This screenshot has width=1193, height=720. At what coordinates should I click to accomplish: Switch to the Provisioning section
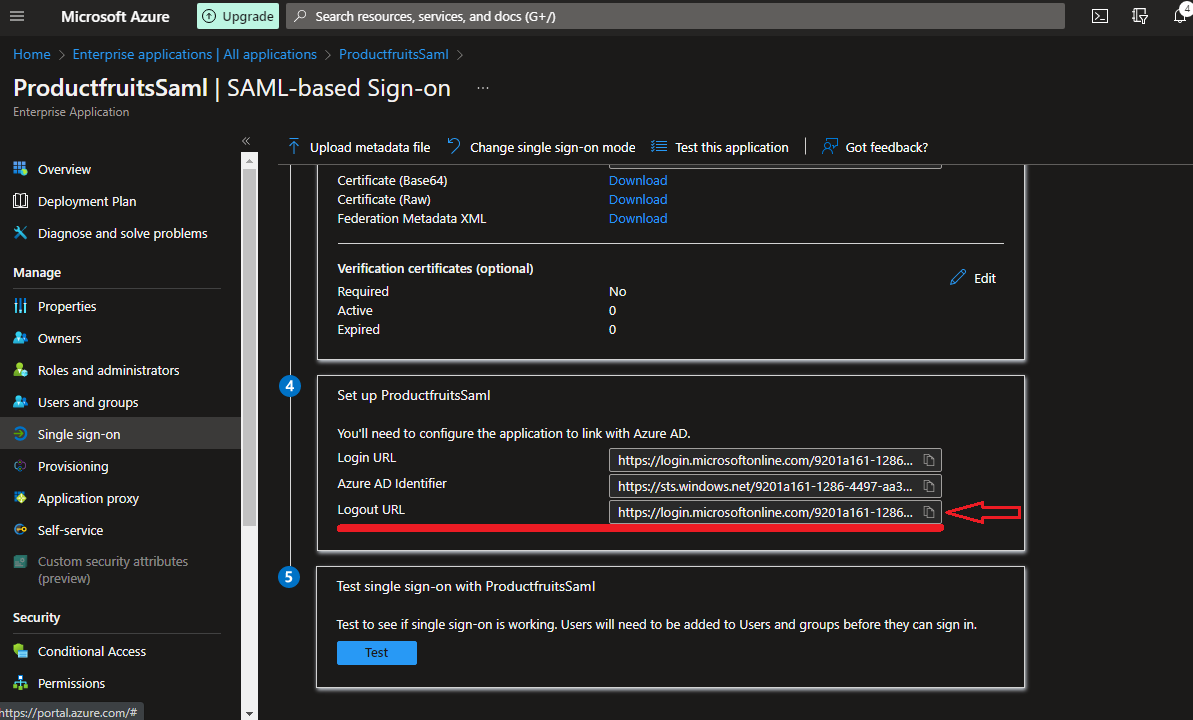[76, 465]
